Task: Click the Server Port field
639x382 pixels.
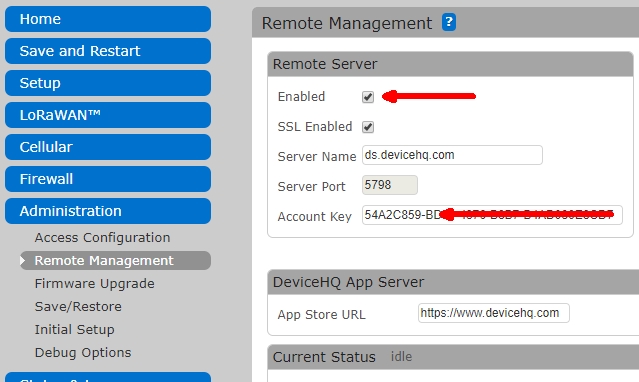Action: point(390,185)
